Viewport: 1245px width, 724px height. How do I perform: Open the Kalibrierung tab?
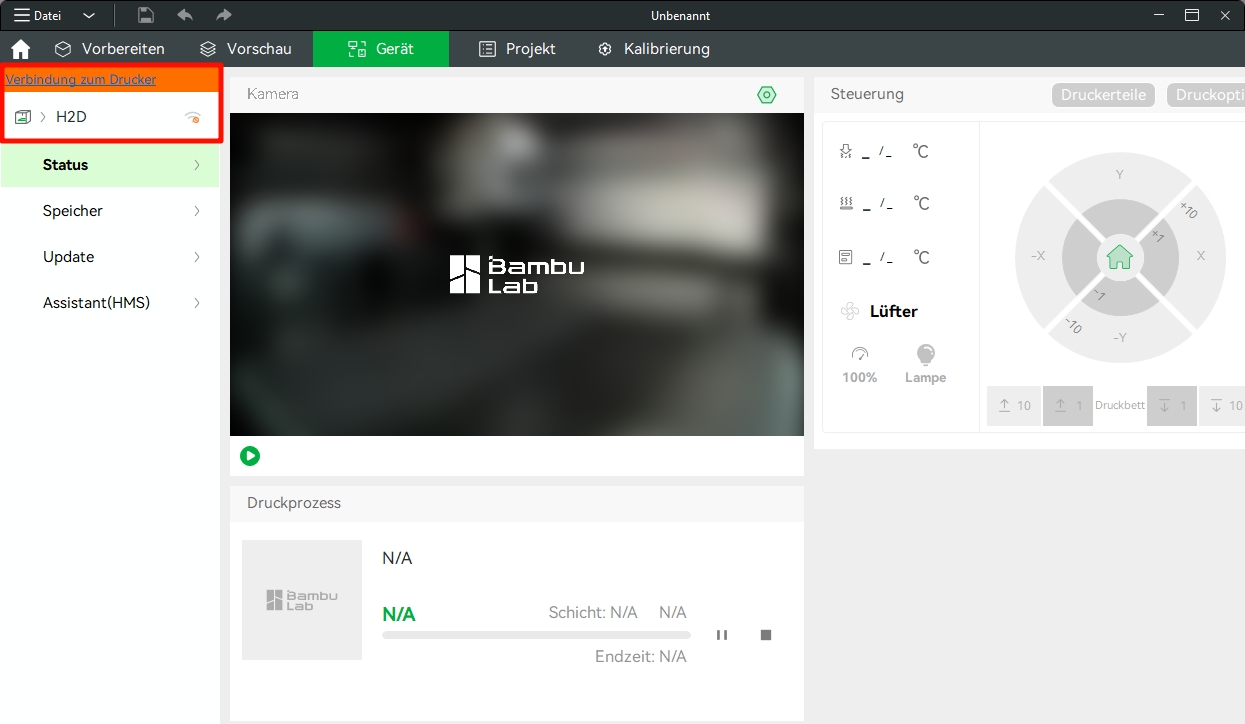tap(653, 48)
